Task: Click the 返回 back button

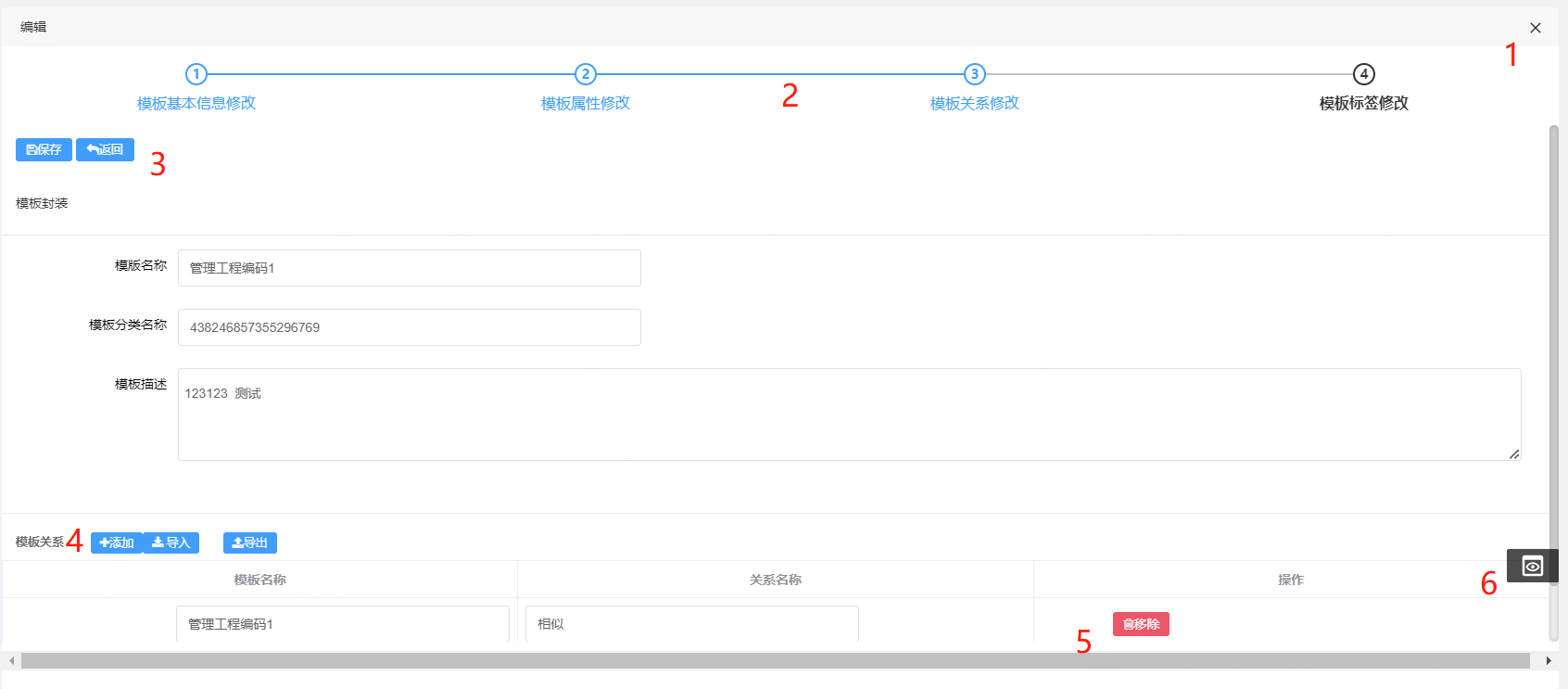Action: tap(105, 149)
